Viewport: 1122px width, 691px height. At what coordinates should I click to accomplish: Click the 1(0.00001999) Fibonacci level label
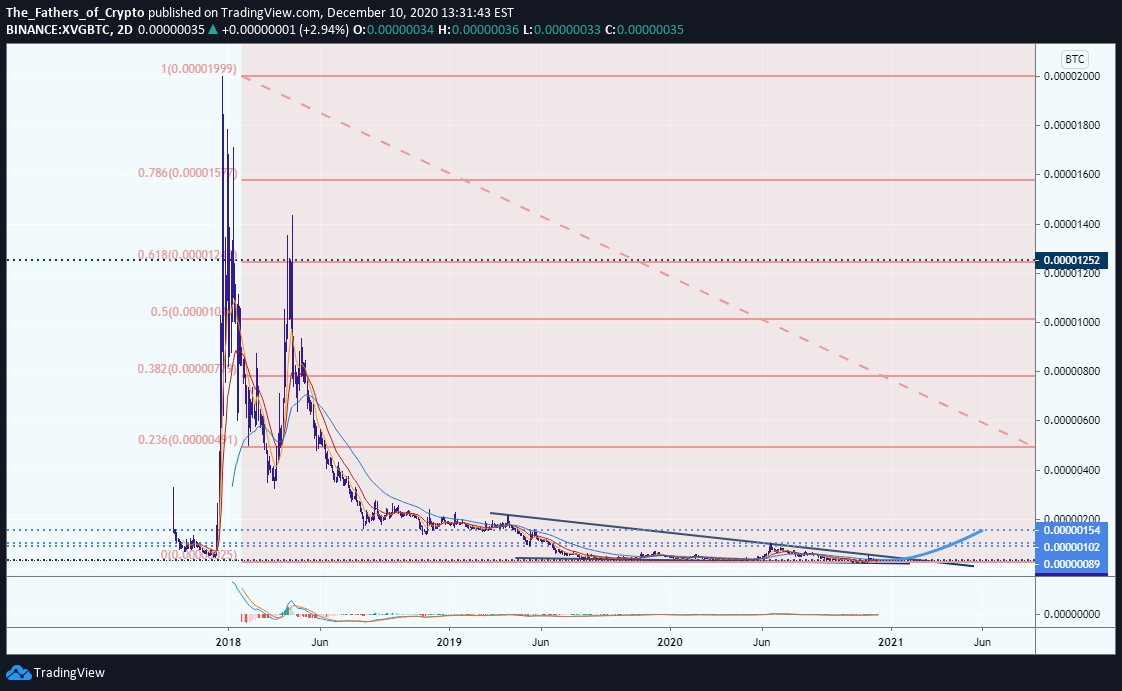[x=199, y=69]
